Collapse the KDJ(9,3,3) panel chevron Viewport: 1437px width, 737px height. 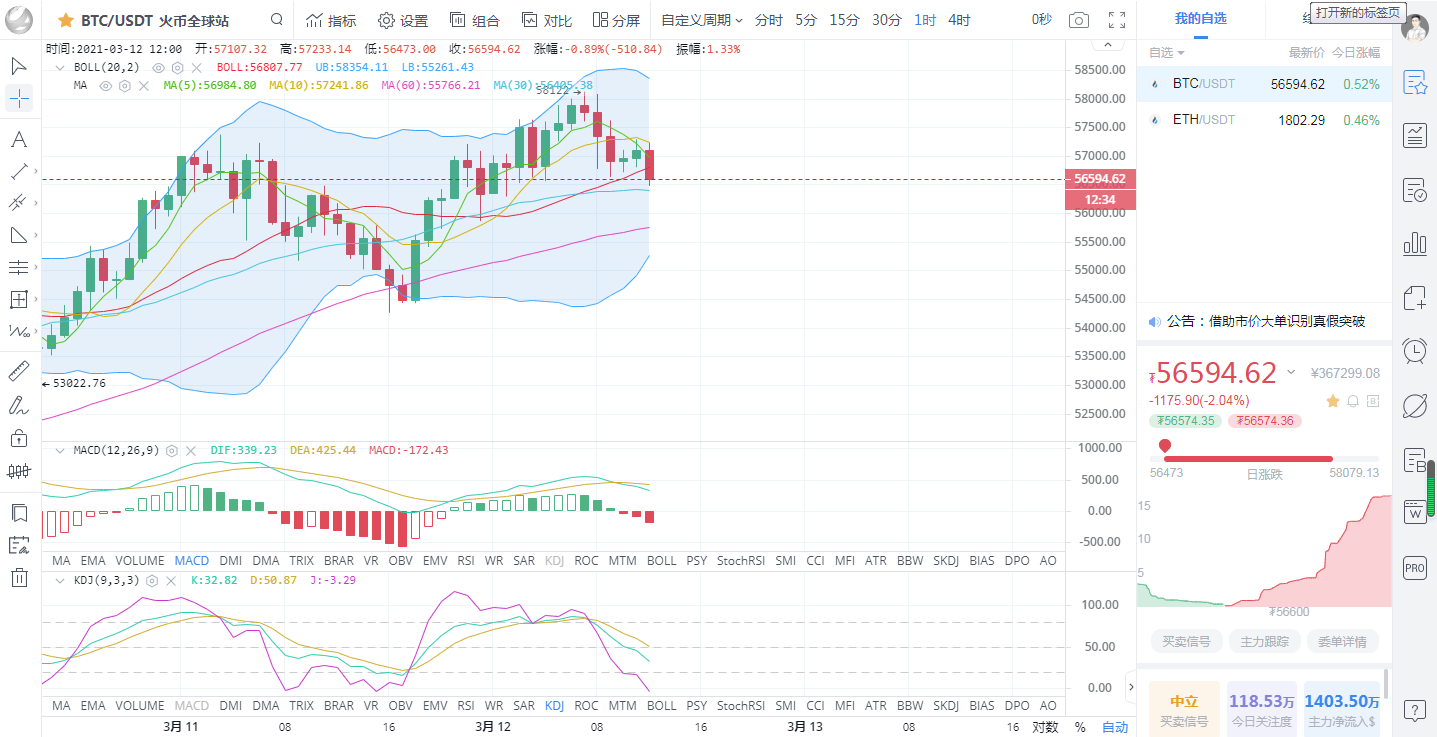point(58,580)
